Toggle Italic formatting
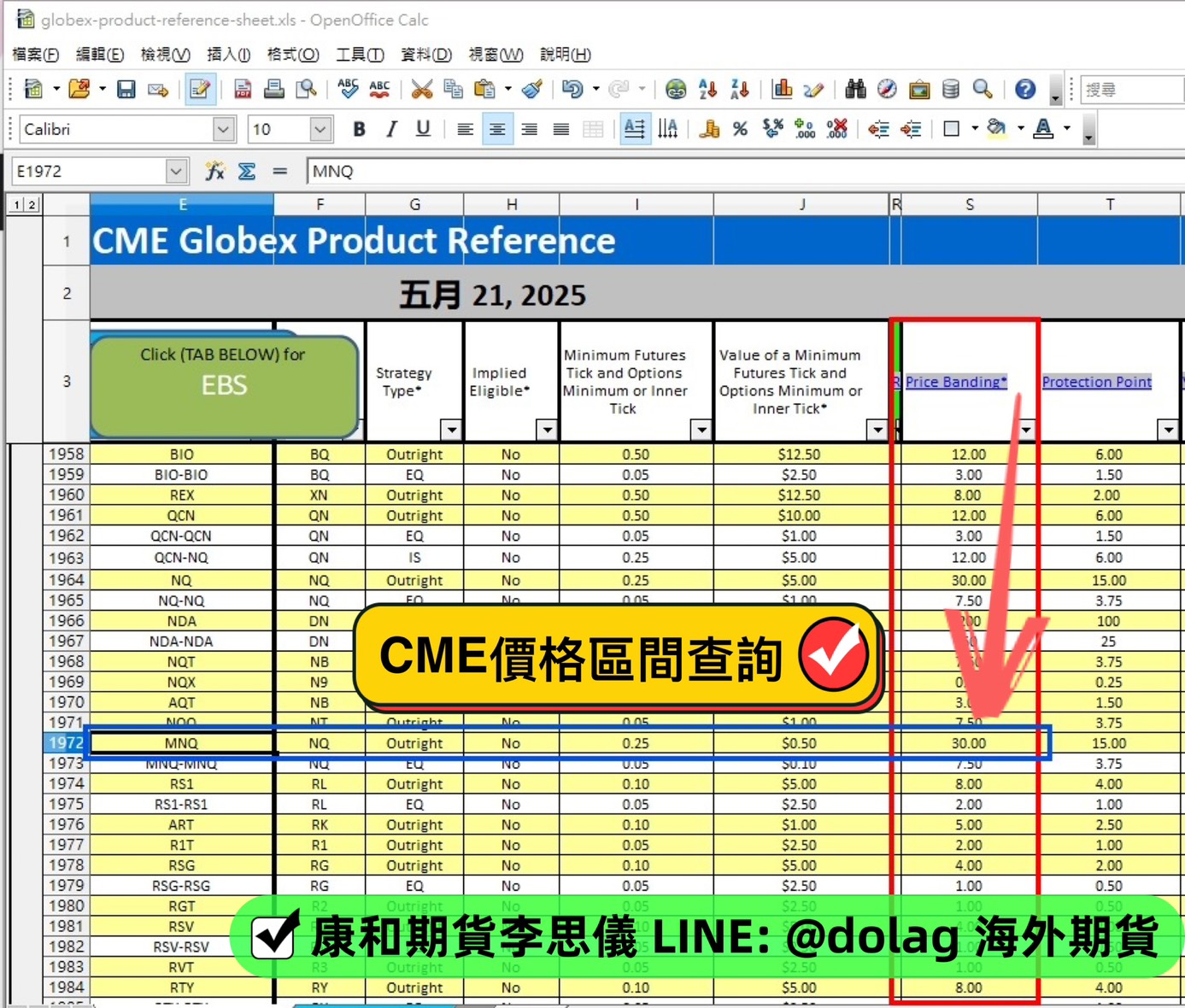The height and width of the screenshot is (1008, 1185). (x=391, y=130)
